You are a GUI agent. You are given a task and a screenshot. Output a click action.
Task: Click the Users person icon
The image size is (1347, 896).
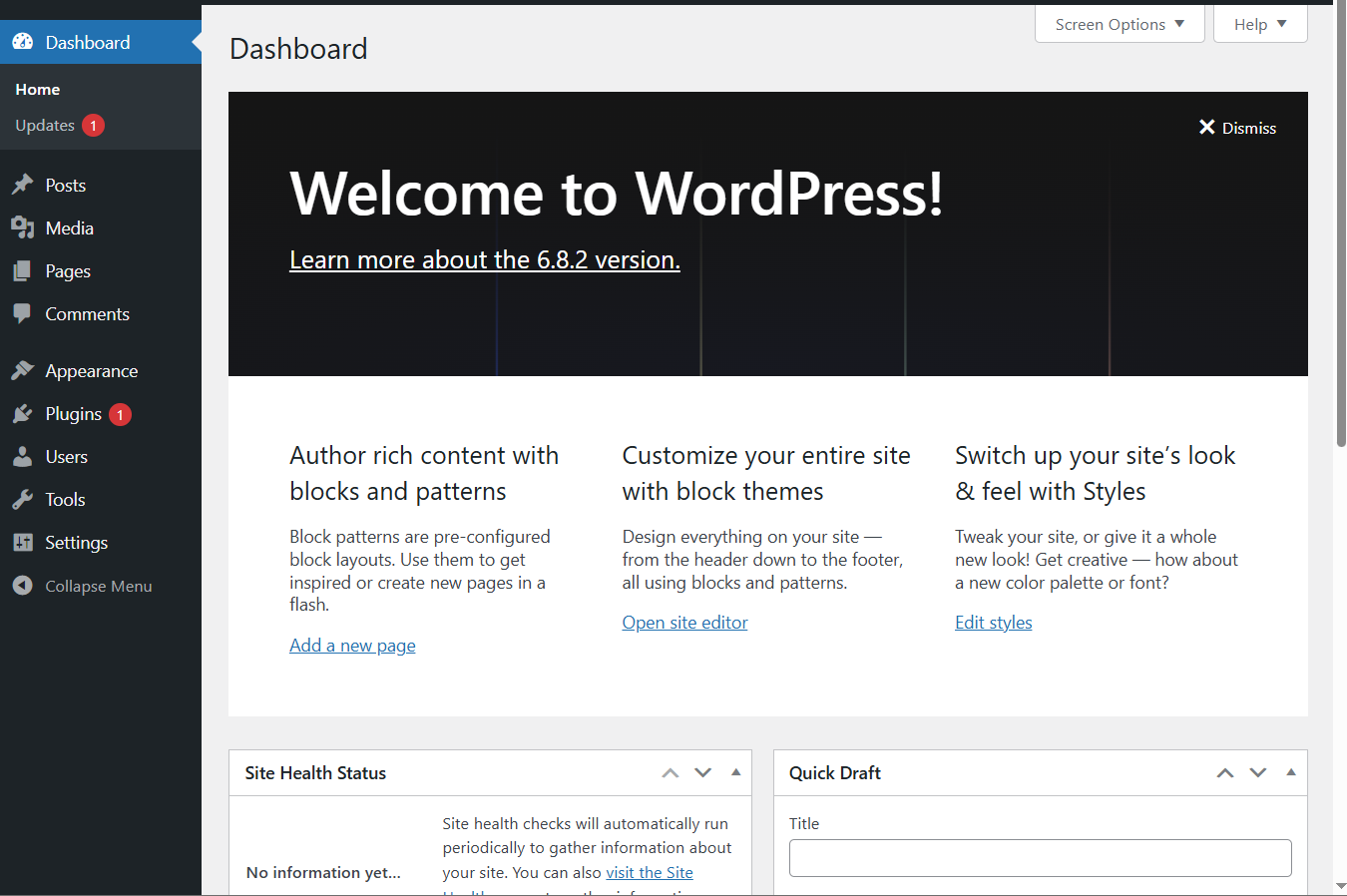tap(22, 456)
